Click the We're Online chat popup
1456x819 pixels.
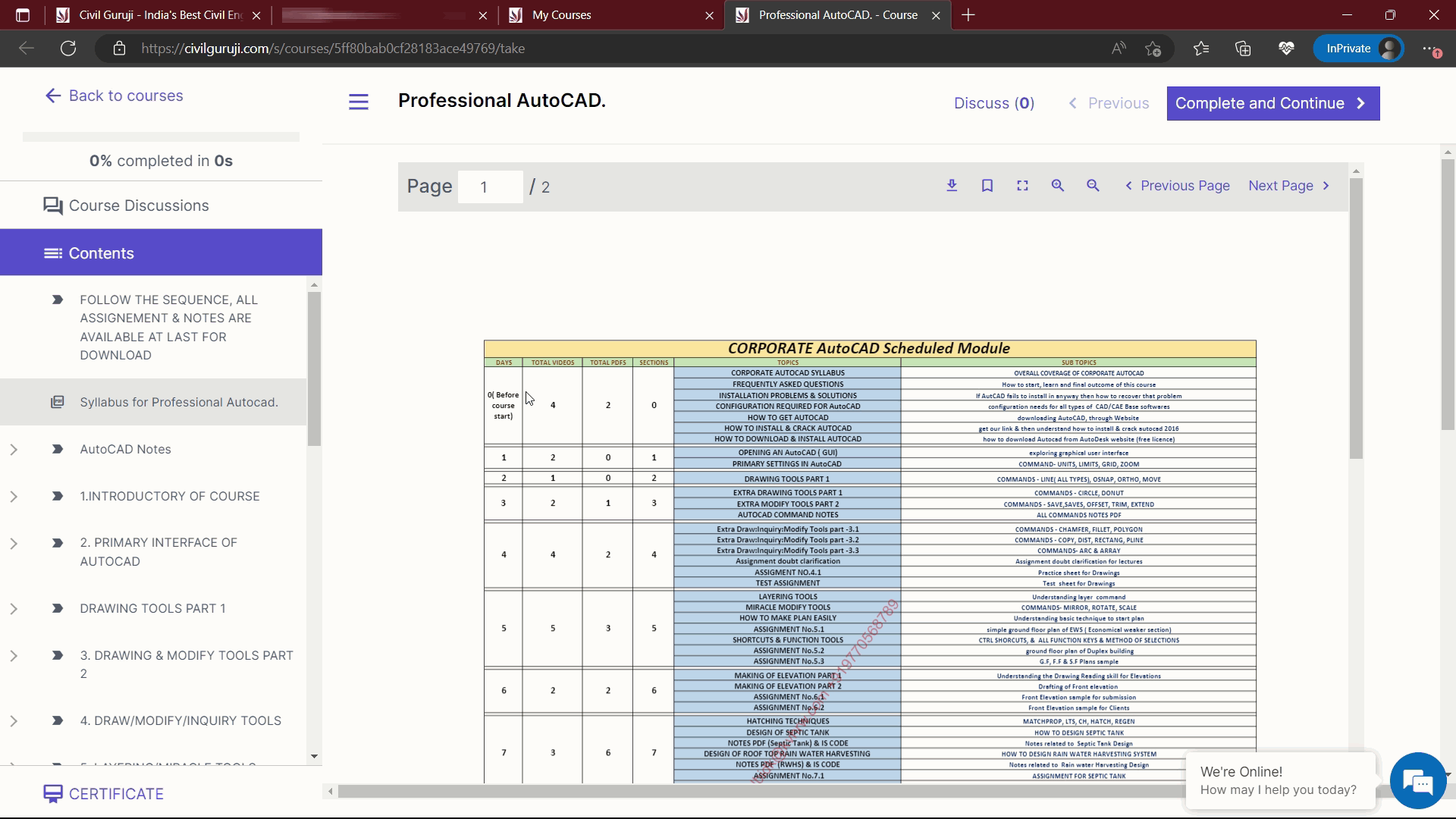coord(1280,780)
